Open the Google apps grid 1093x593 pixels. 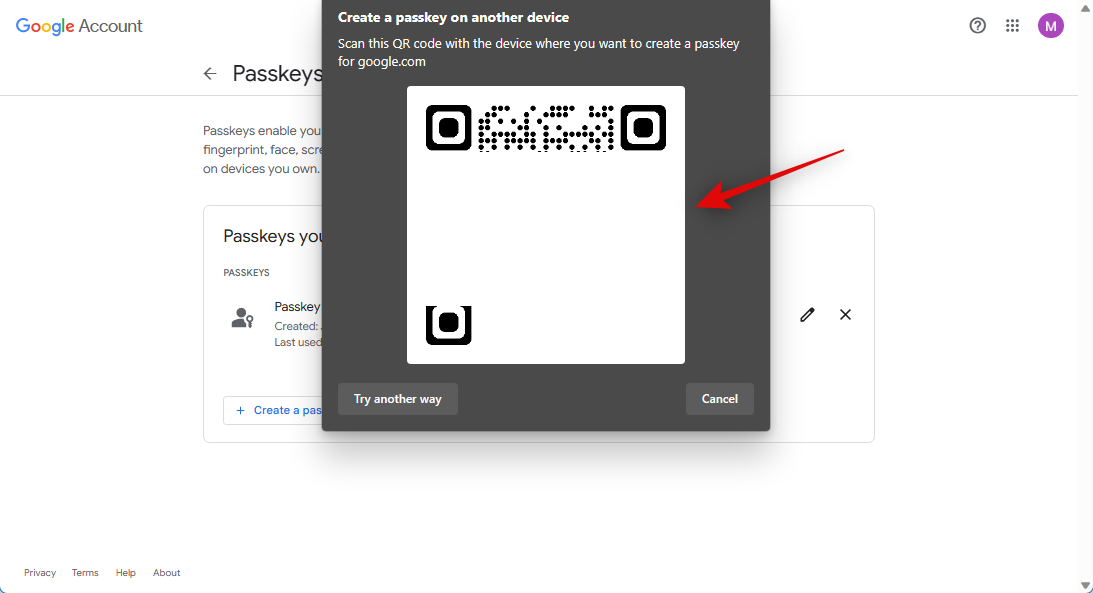click(1012, 26)
